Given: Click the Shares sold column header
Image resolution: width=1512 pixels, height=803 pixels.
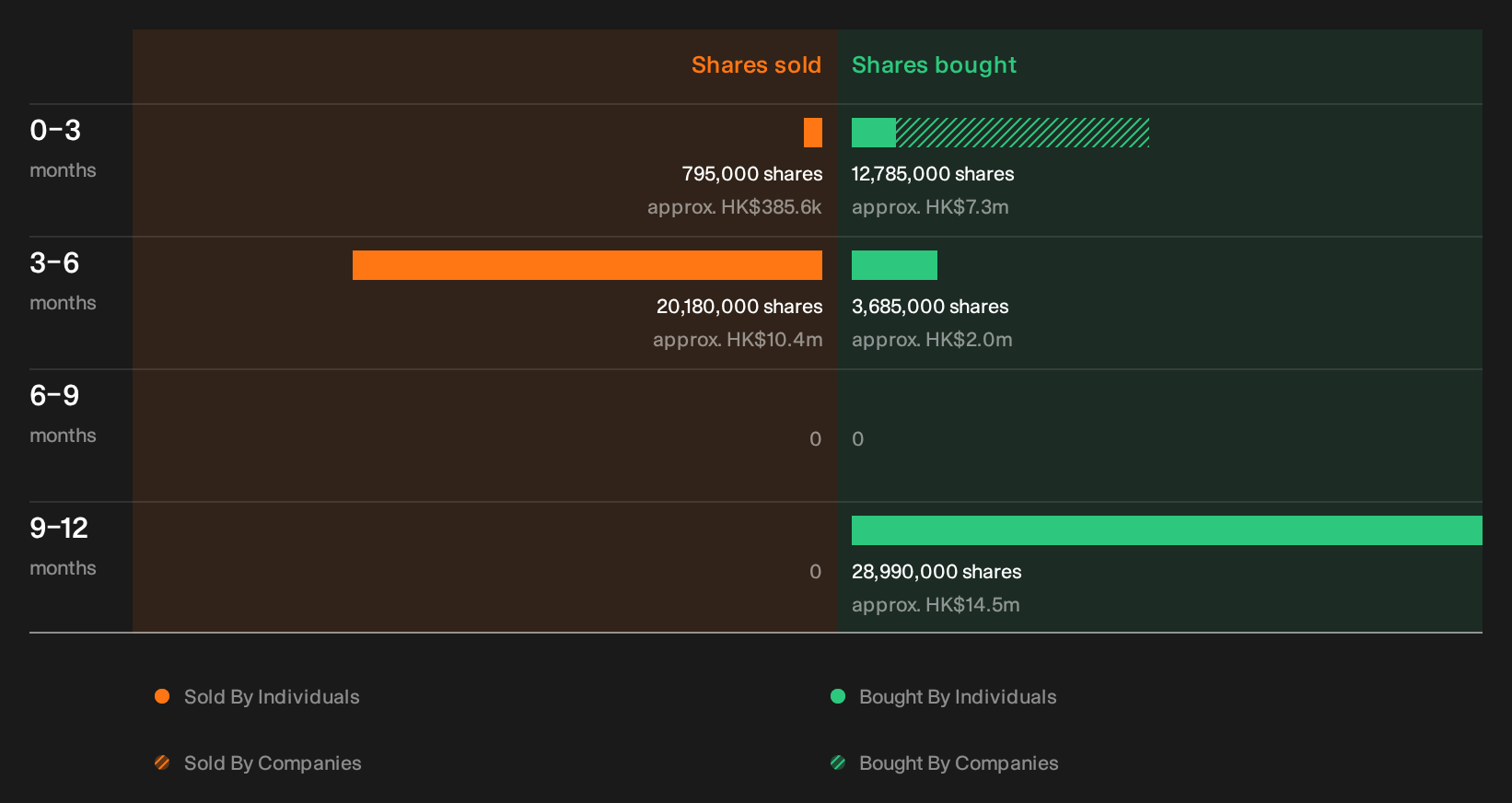Looking at the screenshot, I should 756,65.
